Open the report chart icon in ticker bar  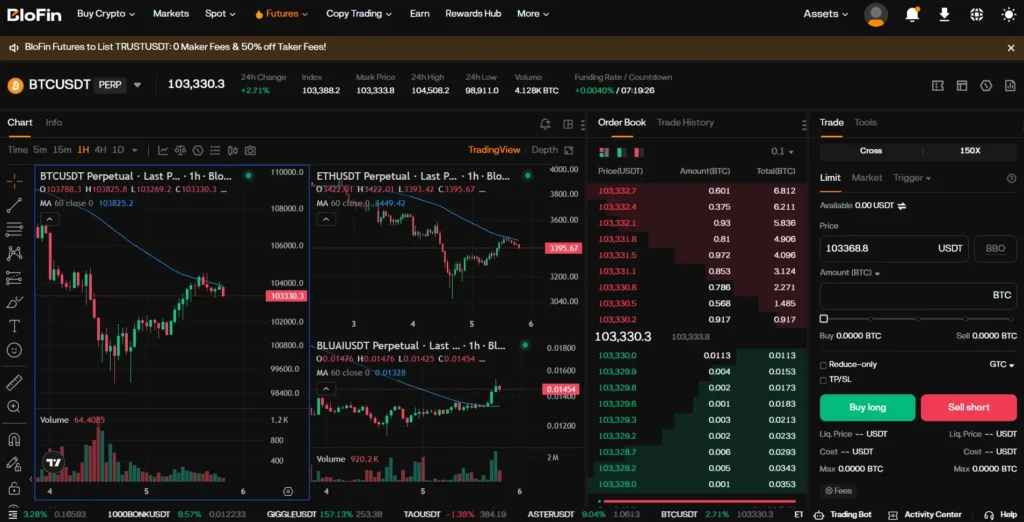click(x=1010, y=86)
